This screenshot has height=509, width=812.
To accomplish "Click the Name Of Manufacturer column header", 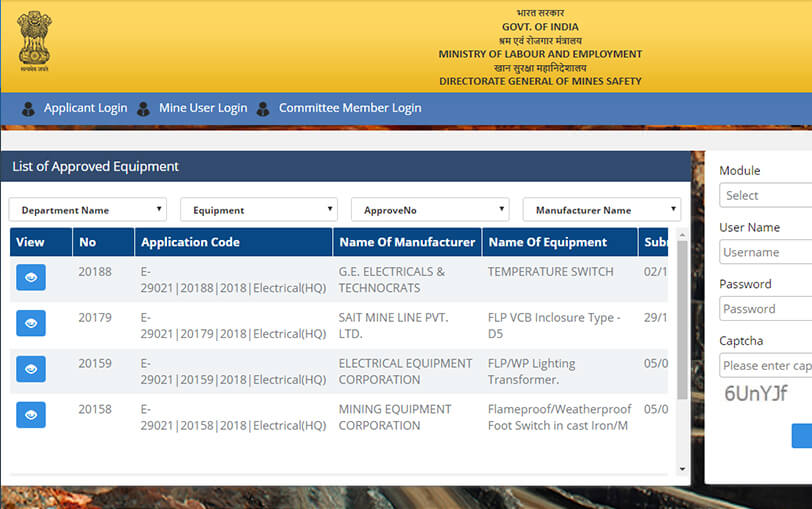I will click(408, 242).
